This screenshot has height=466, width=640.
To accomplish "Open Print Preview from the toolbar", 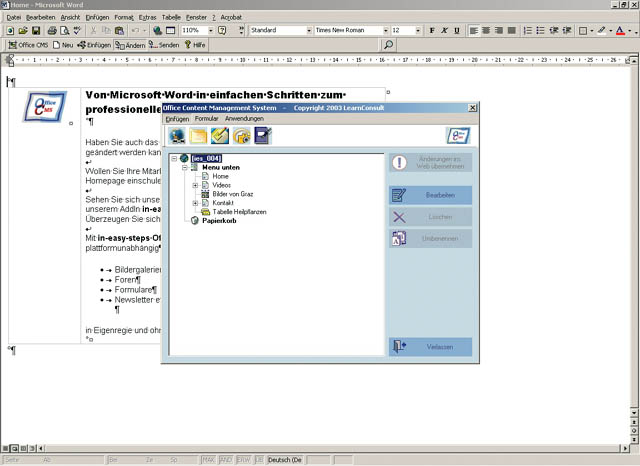I will pos(64,31).
